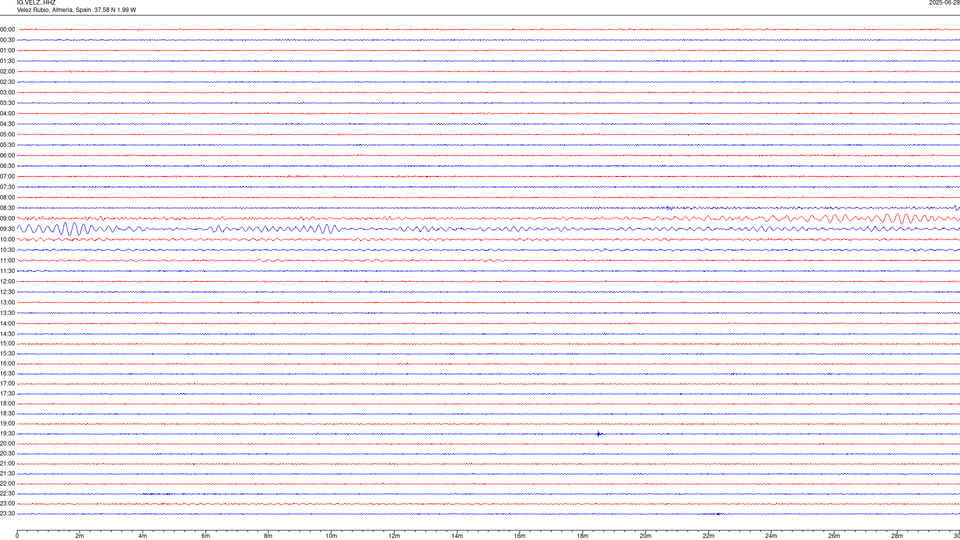The image size is (960, 540).
Task: Select the 06:30 trace time label
Action: [x=7, y=166]
